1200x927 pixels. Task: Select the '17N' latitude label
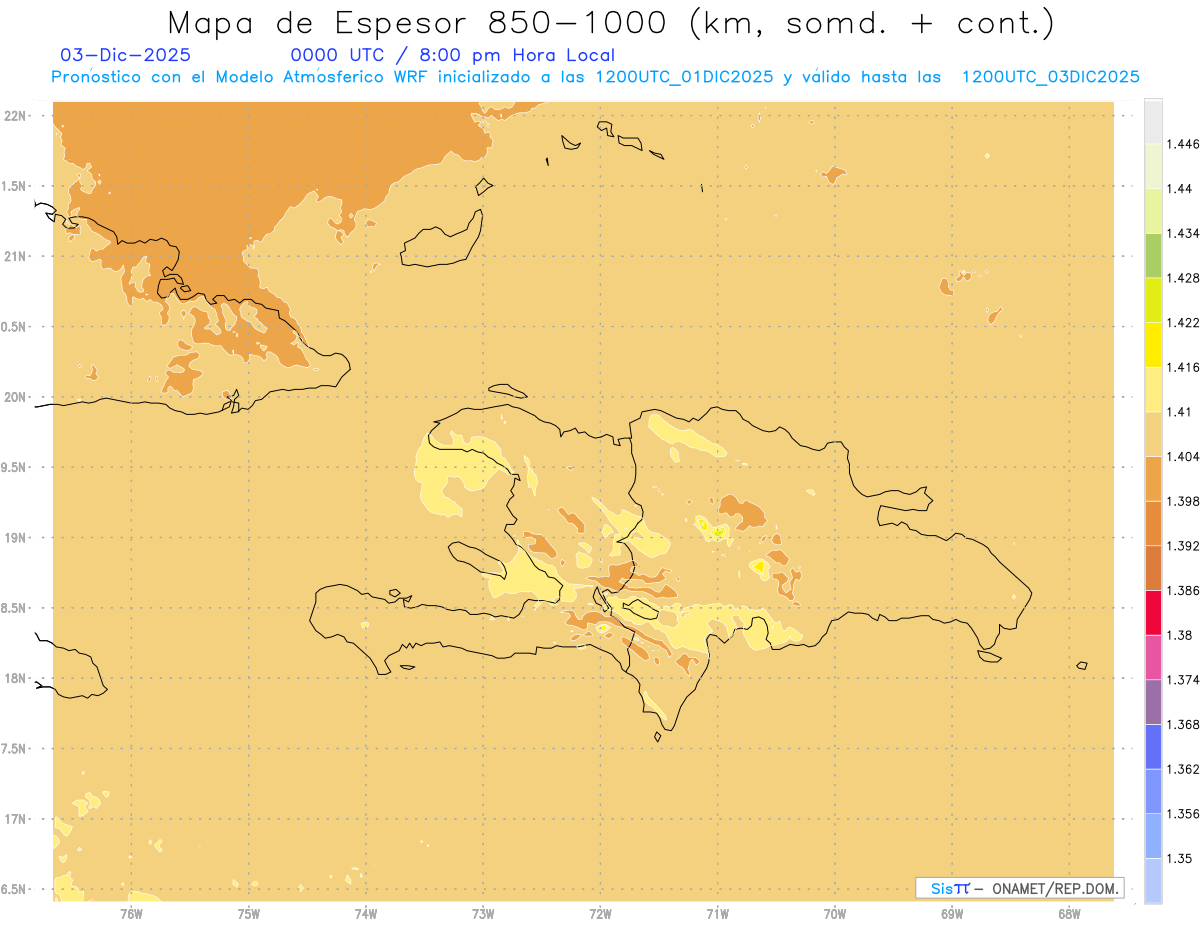click(16, 819)
